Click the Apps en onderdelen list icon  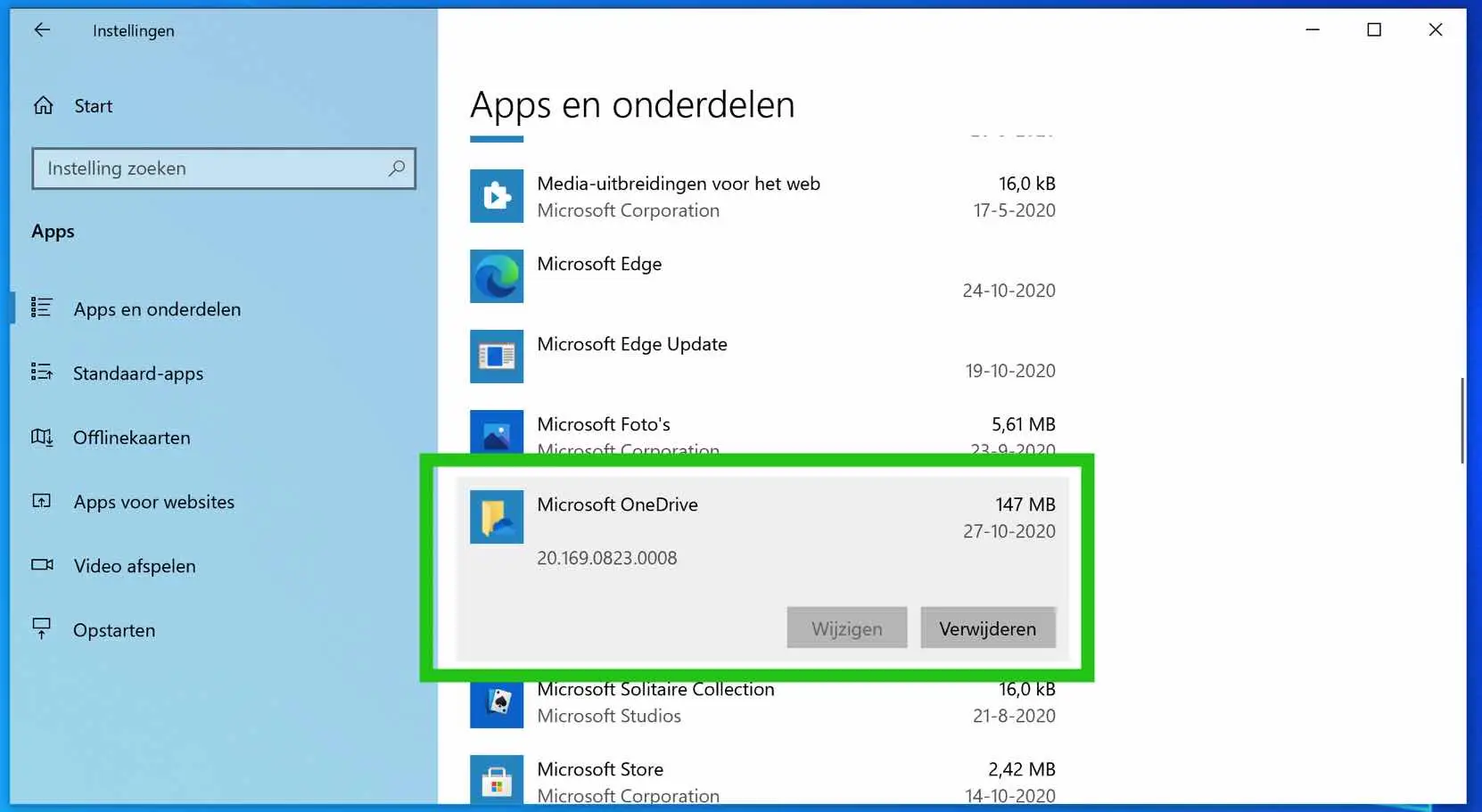tap(42, 308)
